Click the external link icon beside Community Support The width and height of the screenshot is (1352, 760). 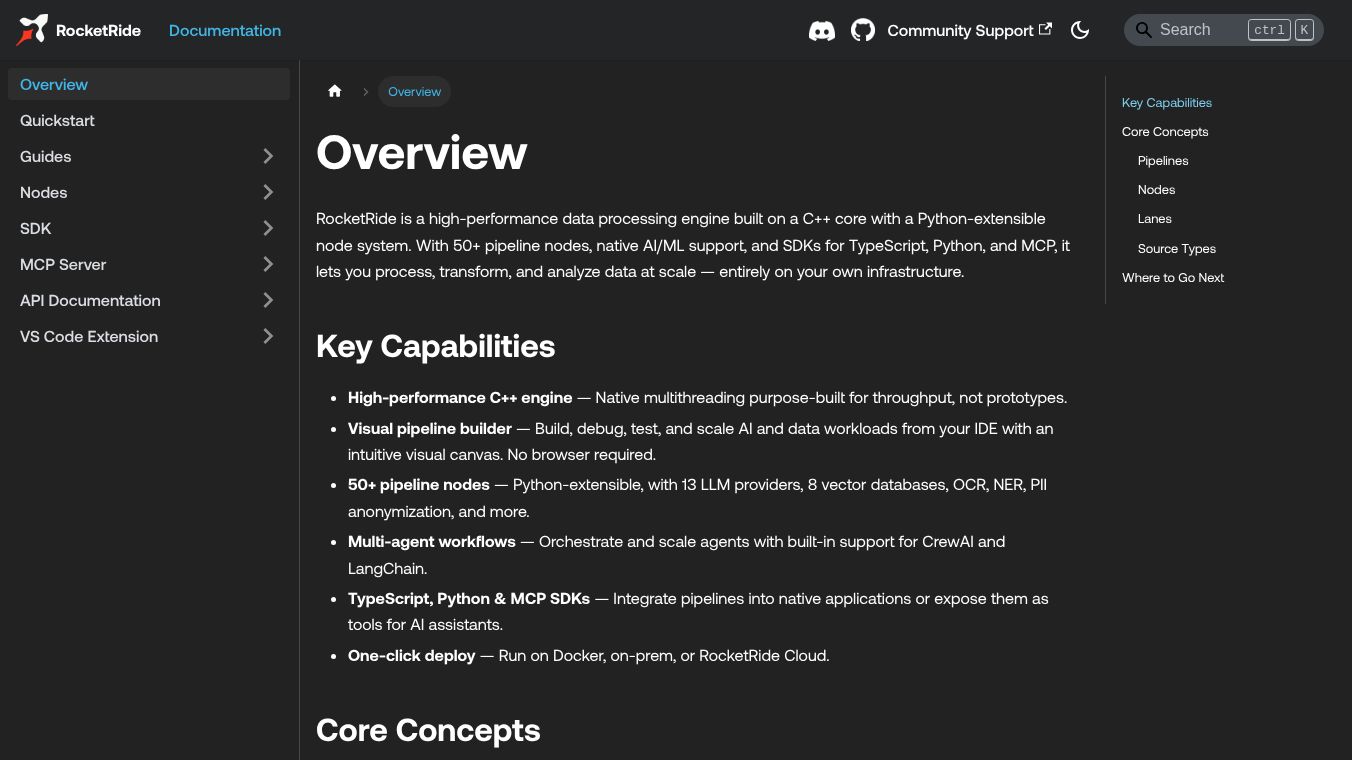click(x=1045, y=29)
